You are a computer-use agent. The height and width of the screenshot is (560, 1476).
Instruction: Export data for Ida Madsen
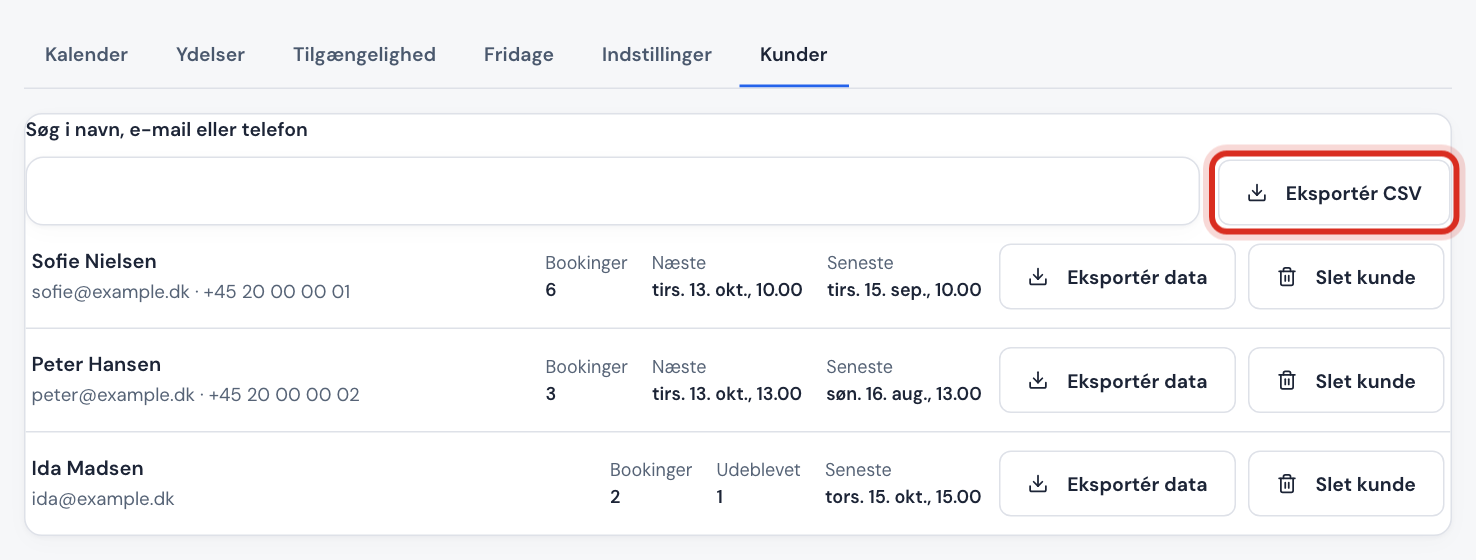pos(1117,484)
